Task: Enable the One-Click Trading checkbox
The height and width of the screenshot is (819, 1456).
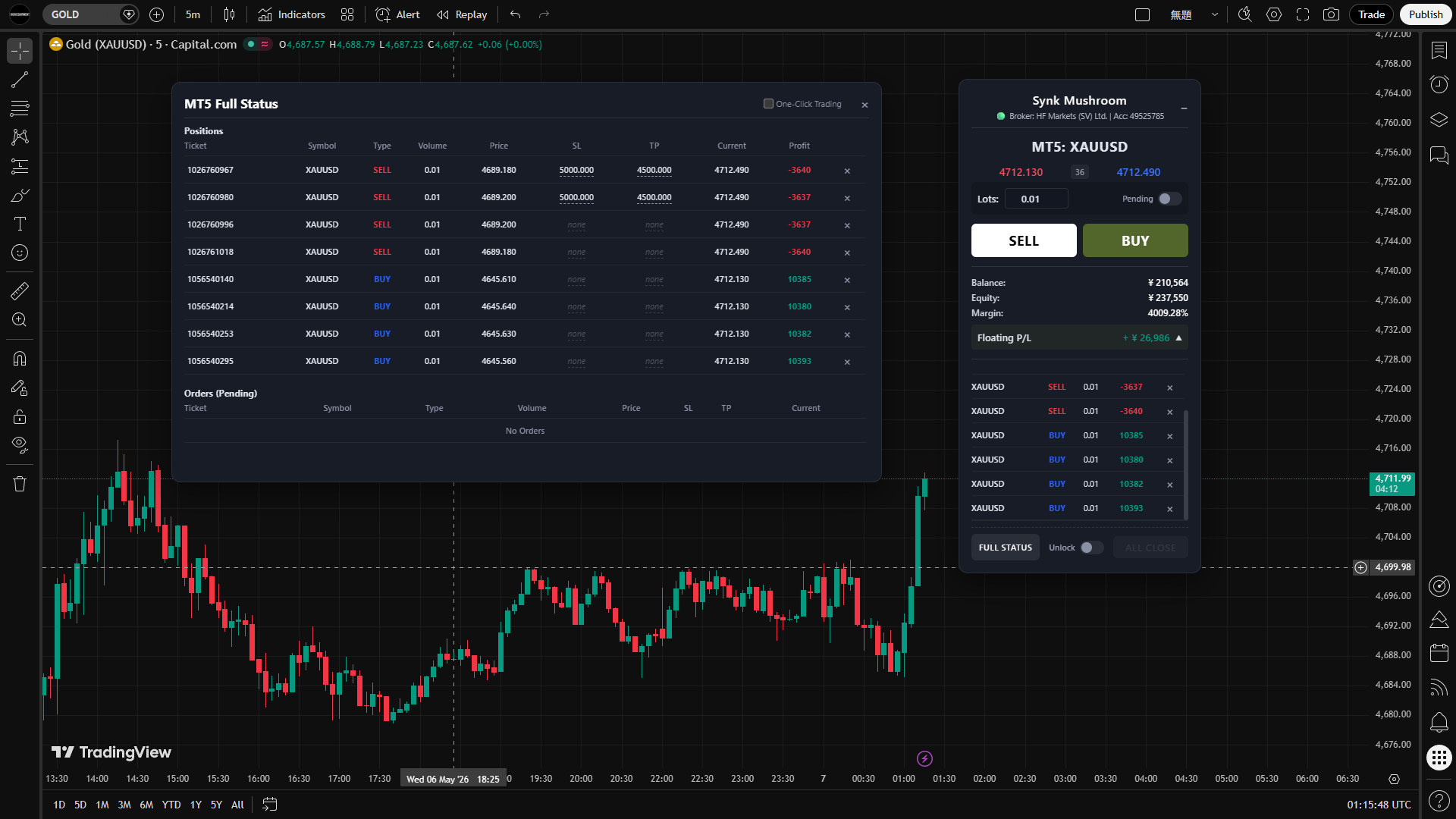Action: pyautogui.click(x=768, y=104)
